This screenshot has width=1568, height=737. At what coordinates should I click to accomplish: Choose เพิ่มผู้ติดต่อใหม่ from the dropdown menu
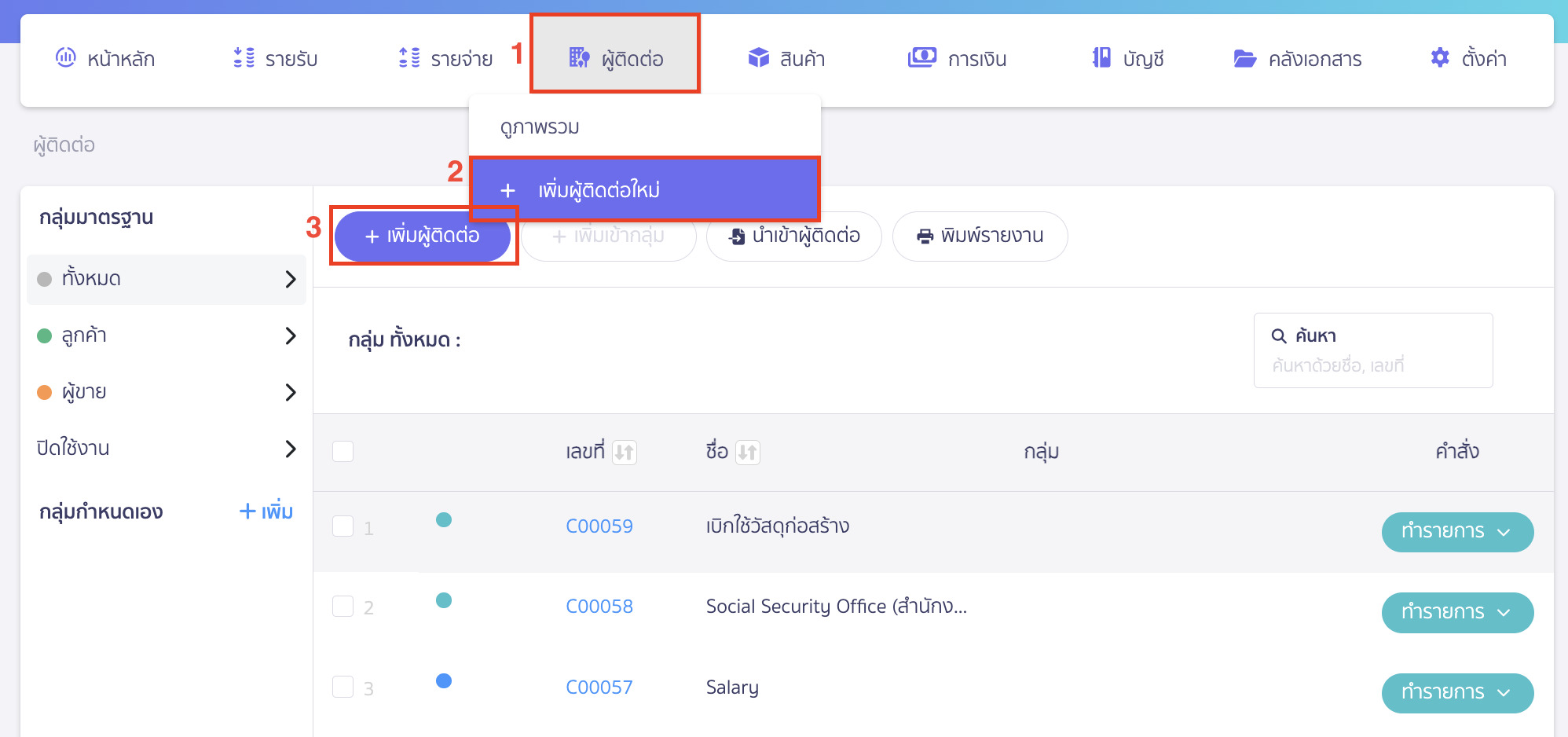644,190
